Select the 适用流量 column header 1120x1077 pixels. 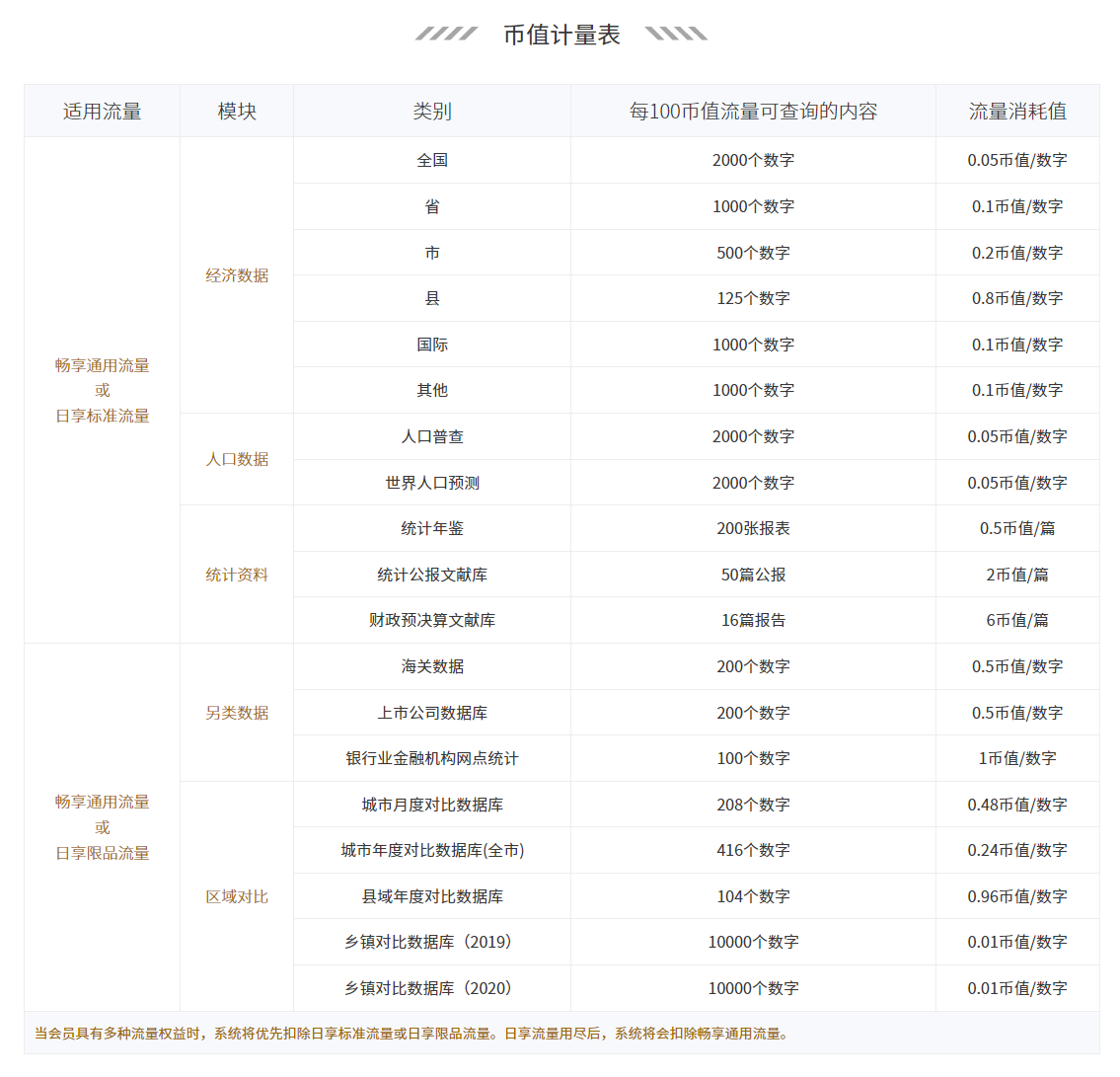coord(102,112)
